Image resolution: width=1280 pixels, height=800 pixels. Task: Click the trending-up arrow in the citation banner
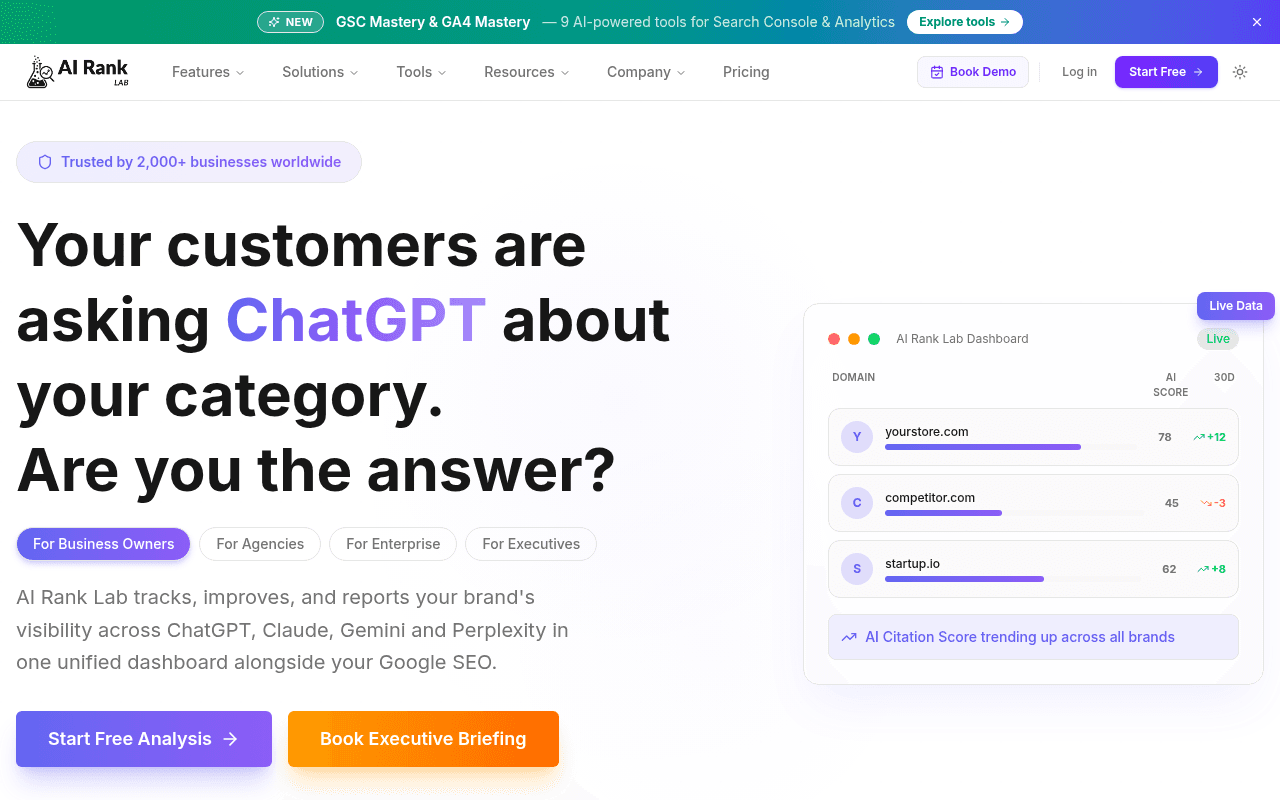(849, 636)
